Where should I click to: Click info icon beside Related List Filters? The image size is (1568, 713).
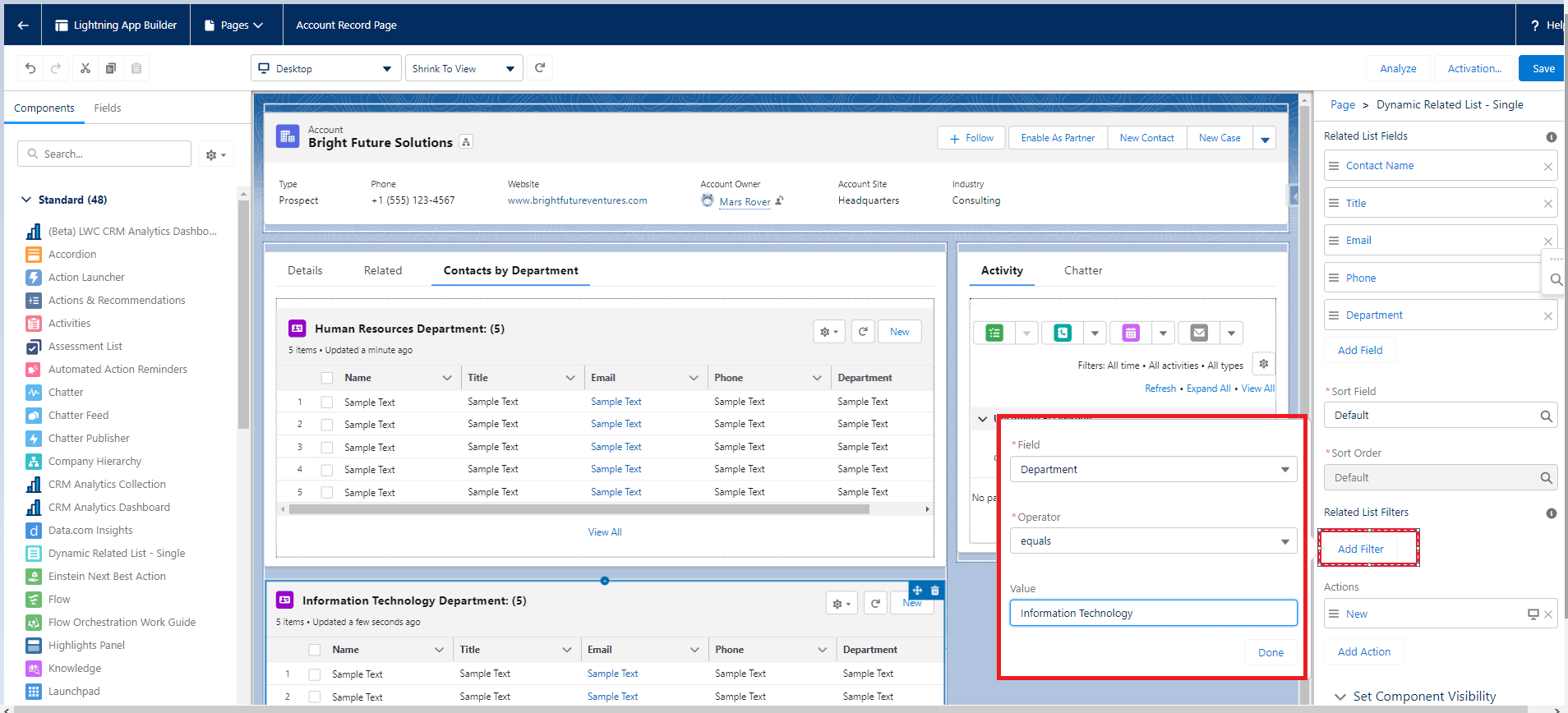pos(1551,513)
